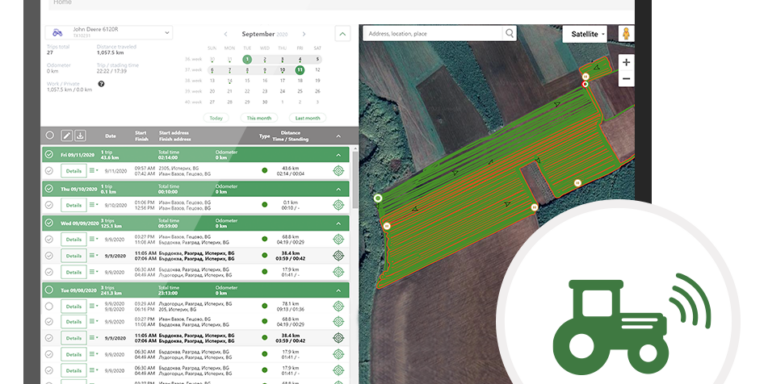Toggle the check circle for Tue 09/08/2020 group
Viewport: 768px width, 384px height.
tap(49, 290)
